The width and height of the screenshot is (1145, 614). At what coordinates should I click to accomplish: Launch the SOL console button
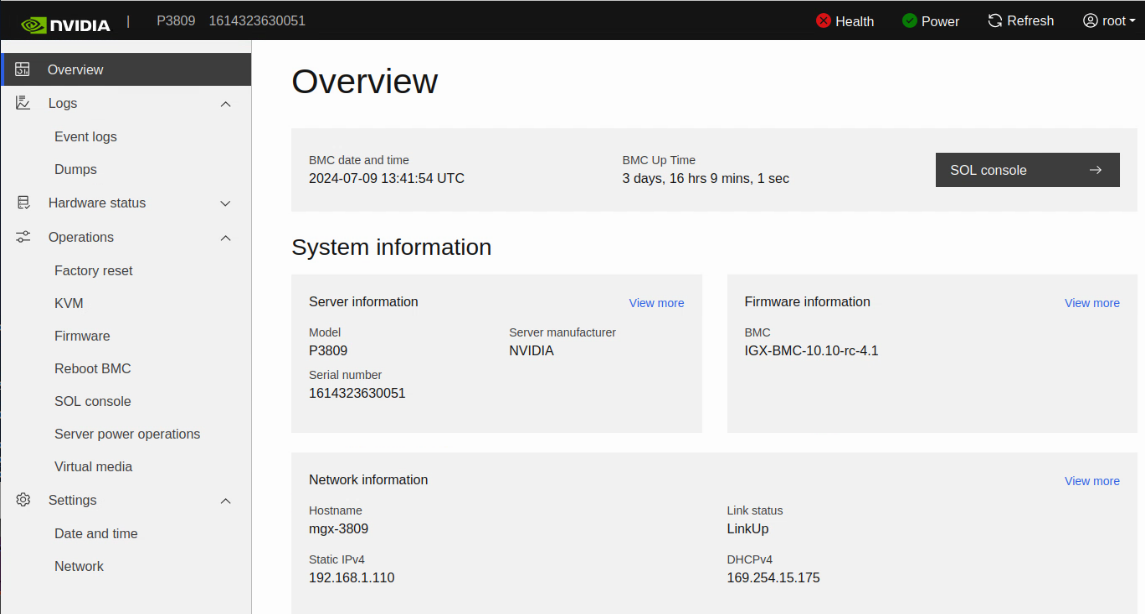tap(1027, 170)
